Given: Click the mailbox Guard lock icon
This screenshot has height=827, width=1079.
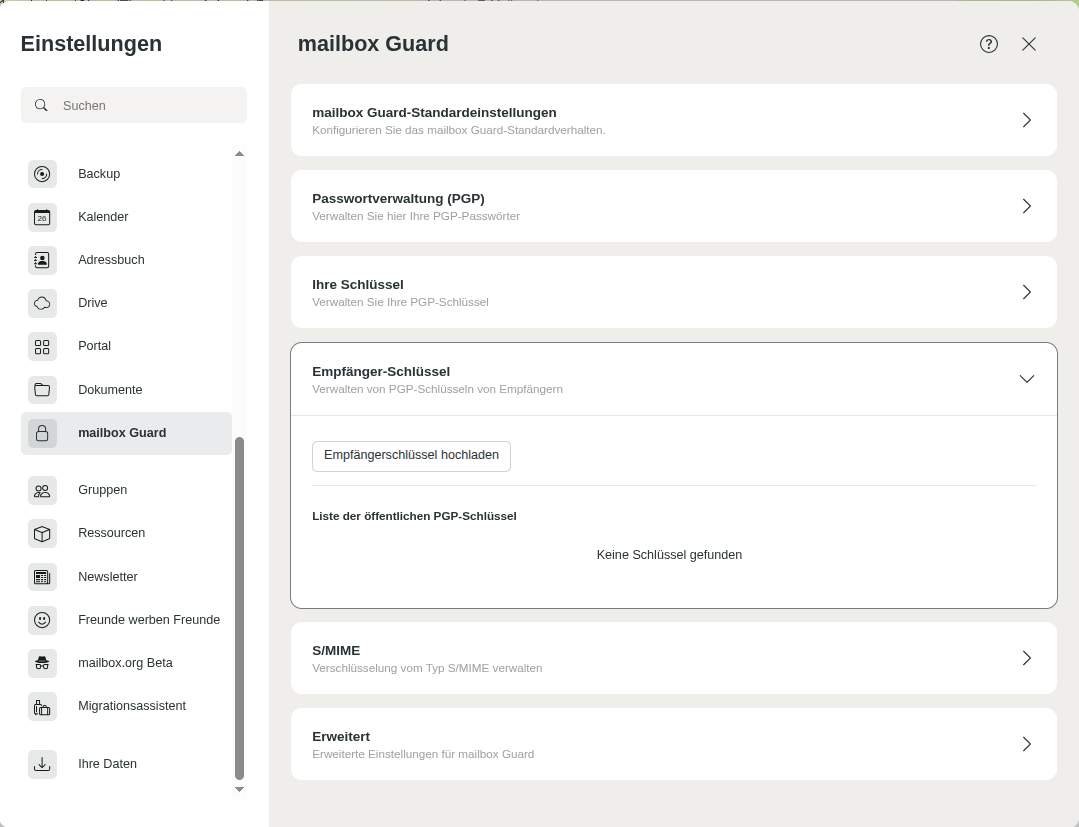Looking at the screenshot, I should [x=42, y=433].
